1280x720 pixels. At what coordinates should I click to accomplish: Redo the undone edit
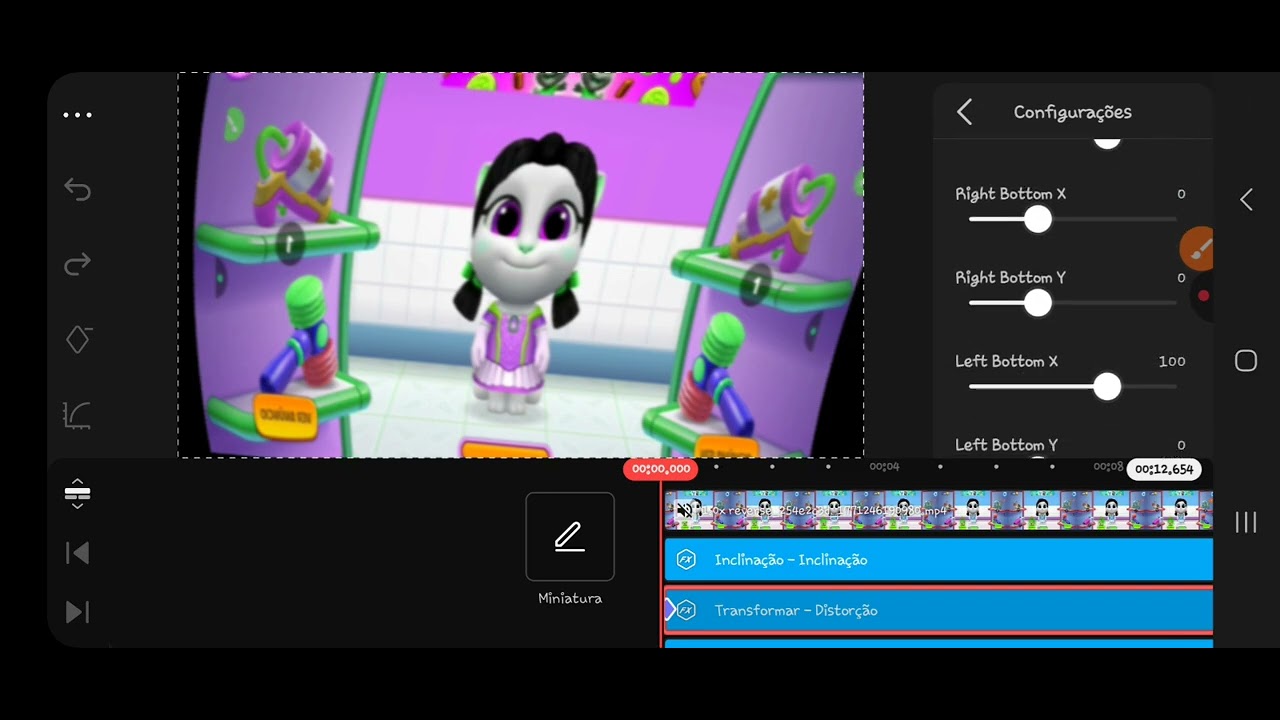(x=77, y=264)
